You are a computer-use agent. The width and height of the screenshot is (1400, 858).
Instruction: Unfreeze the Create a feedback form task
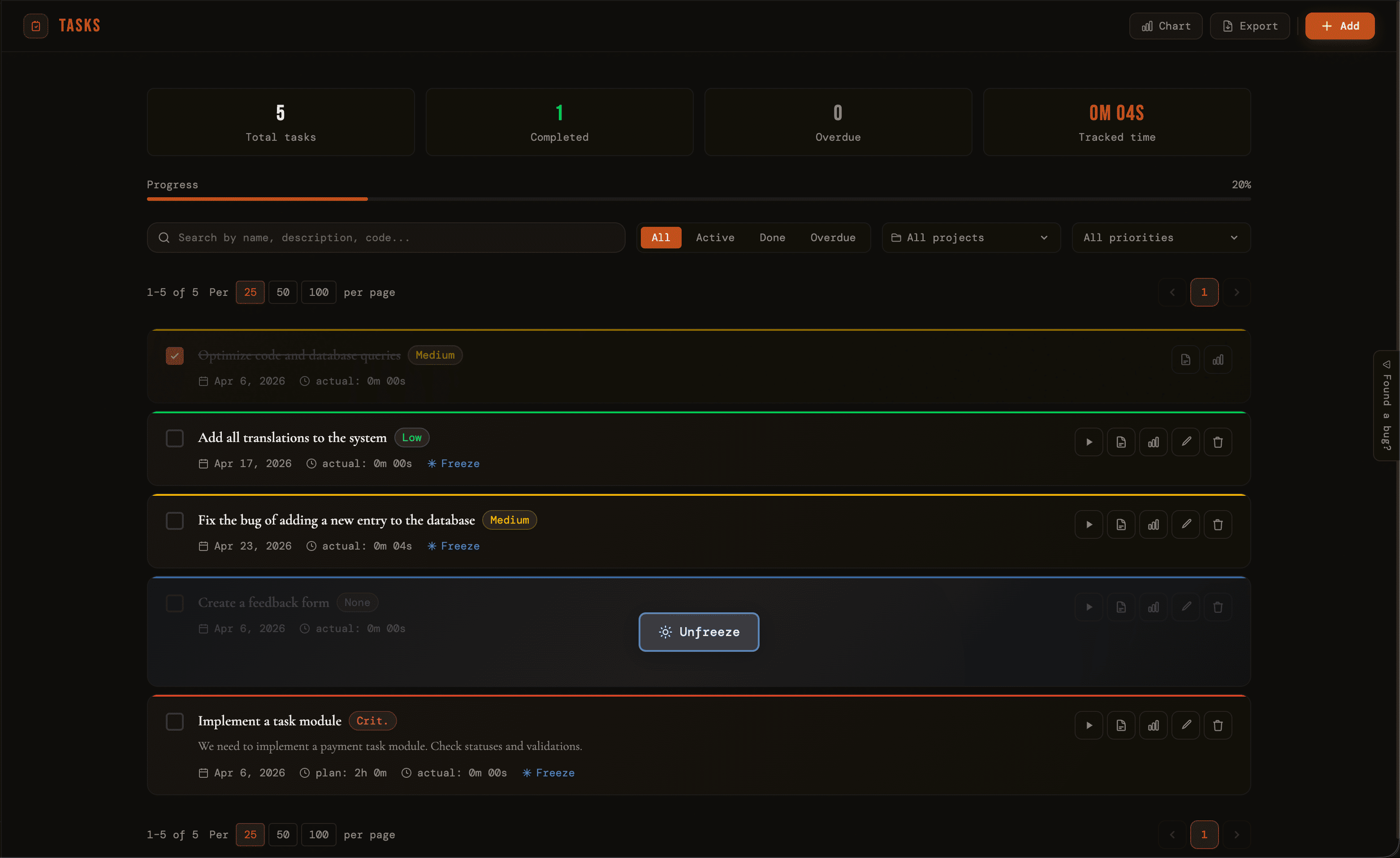coord(699,632)
